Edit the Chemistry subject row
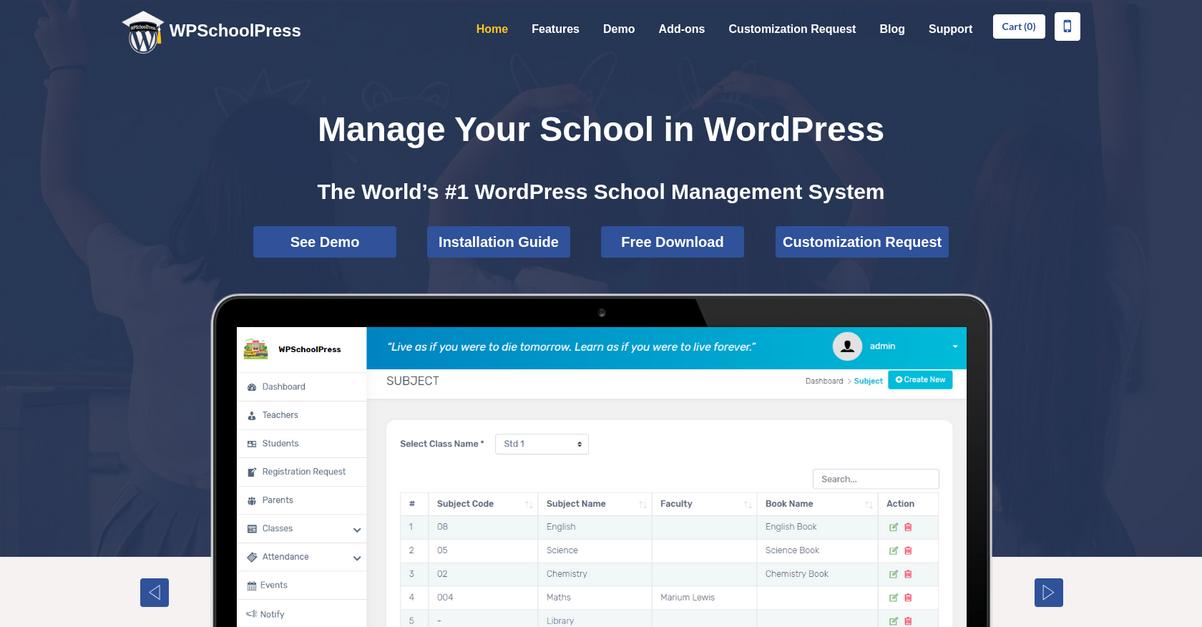This screenshot has width=1202, height=627. (x=893, y=574)
